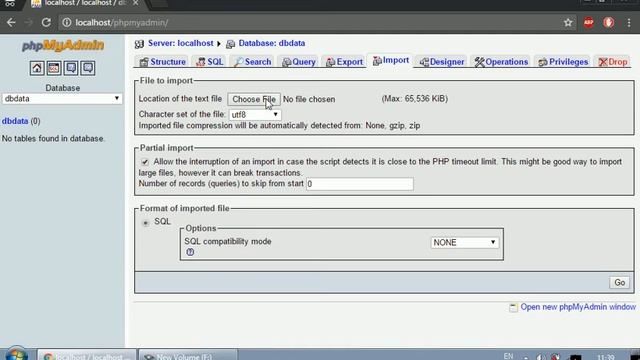Click the browser address bar URL
Image resolution: width=640 pixels, height=360 pixels.
[x=122, y=22]
